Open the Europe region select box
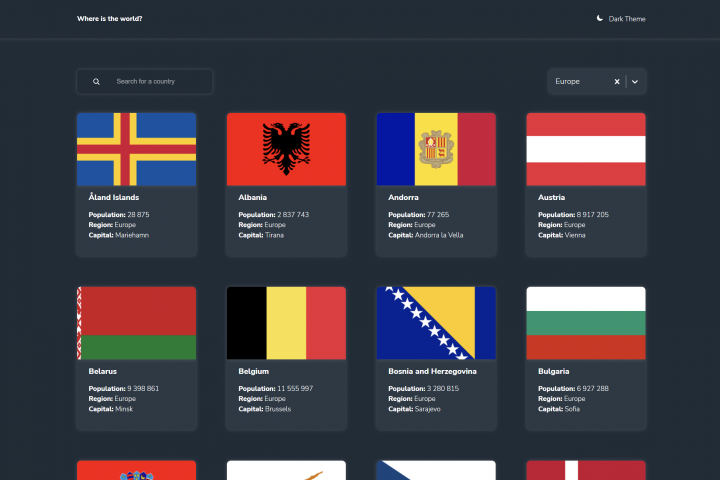This screenshot has height=480, width=720. (x=597, y=82)
